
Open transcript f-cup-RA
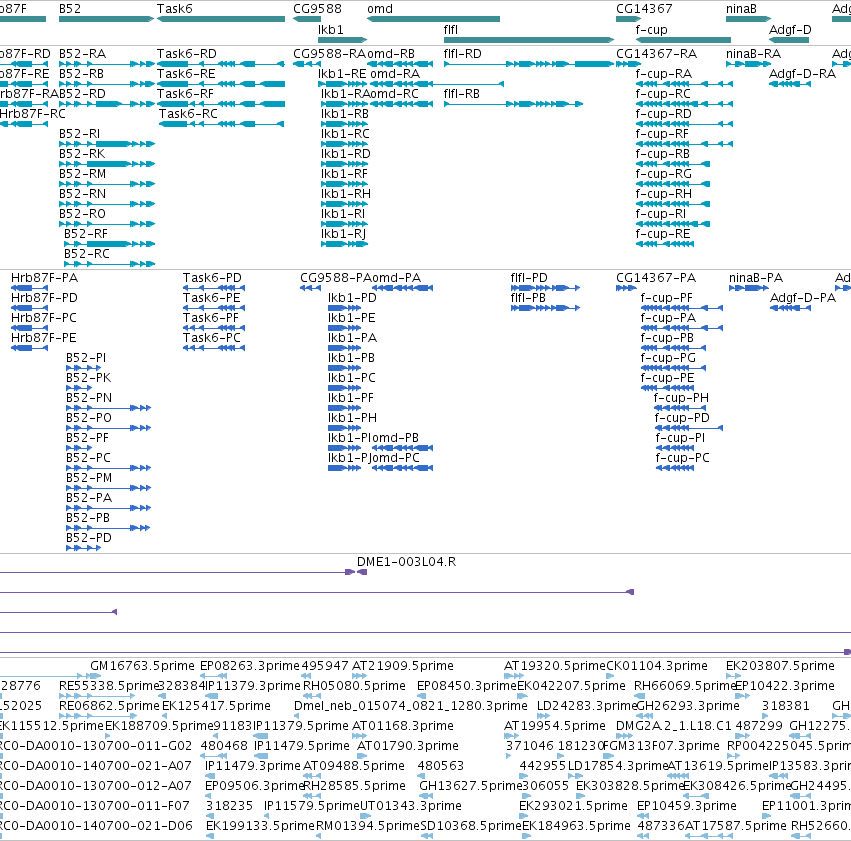click(x=664, y=74)
